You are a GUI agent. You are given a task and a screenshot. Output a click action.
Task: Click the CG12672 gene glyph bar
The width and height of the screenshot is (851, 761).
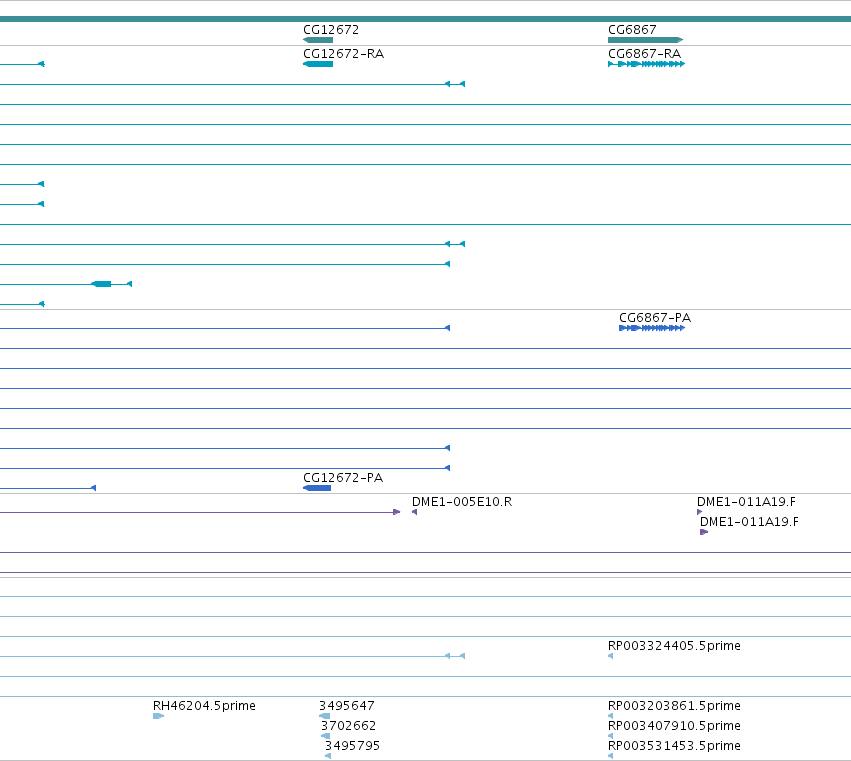point(318,40)
